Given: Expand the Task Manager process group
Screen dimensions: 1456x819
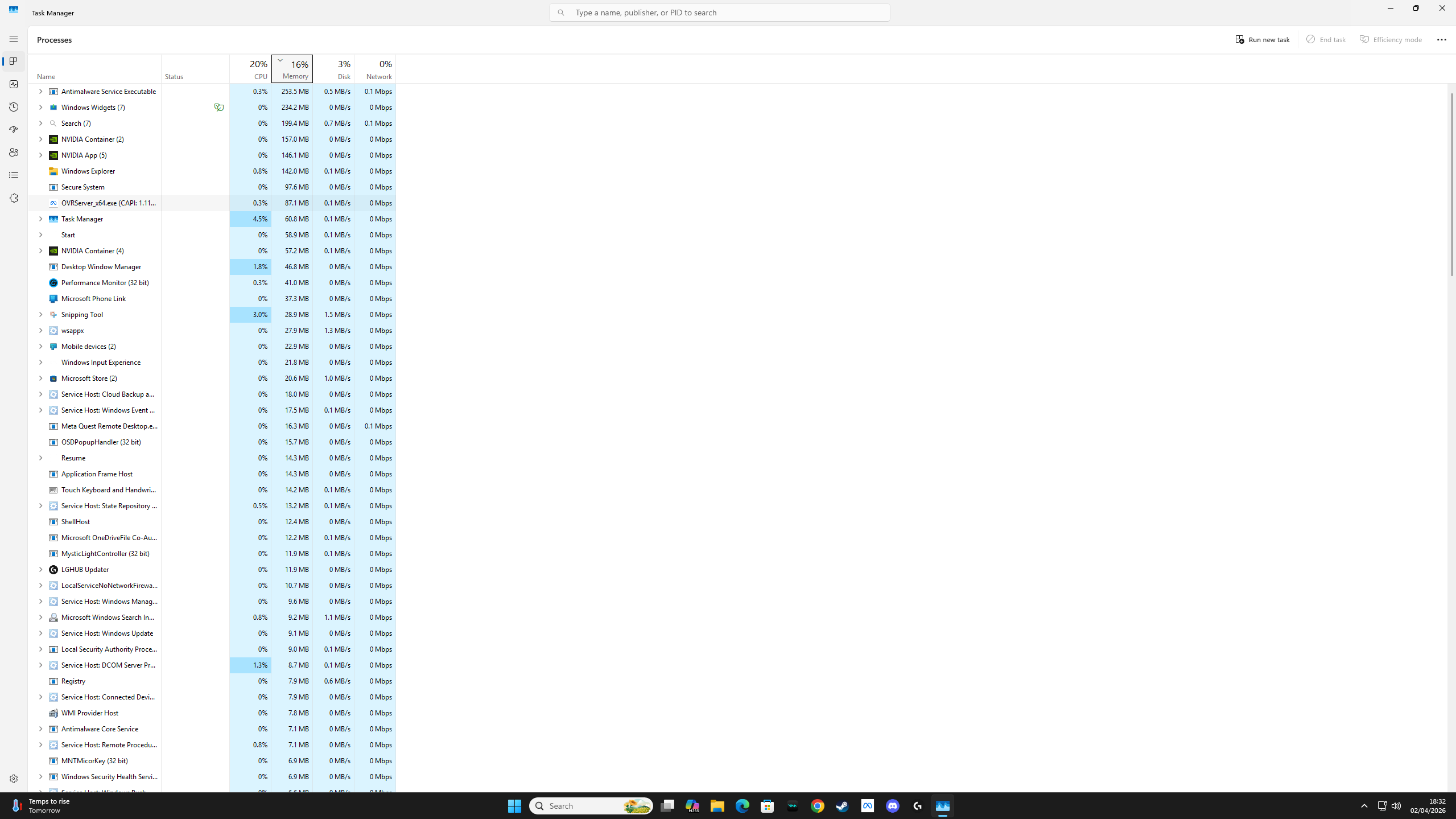Looking at the screenshot, I should tap(40, 219).
